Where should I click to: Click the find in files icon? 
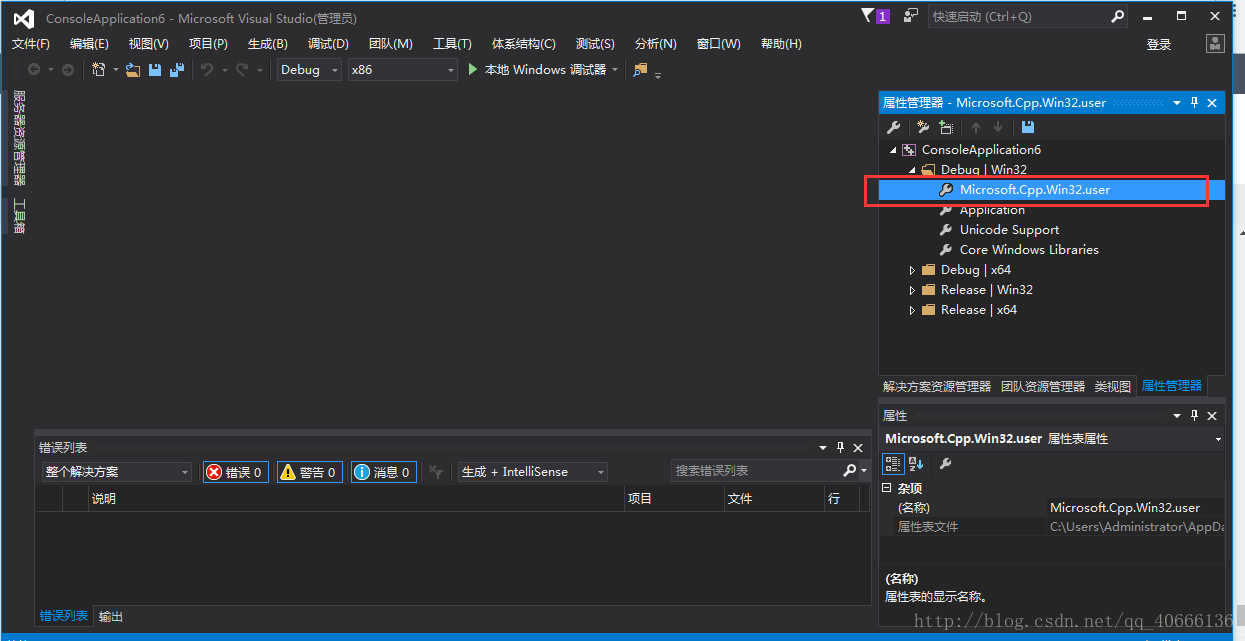pos(640,70)
